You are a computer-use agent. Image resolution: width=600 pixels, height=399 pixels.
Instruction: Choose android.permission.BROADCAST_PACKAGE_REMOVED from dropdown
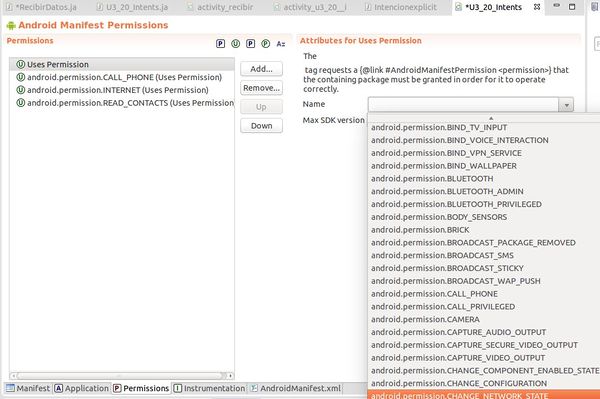click(x=484, y=243)
